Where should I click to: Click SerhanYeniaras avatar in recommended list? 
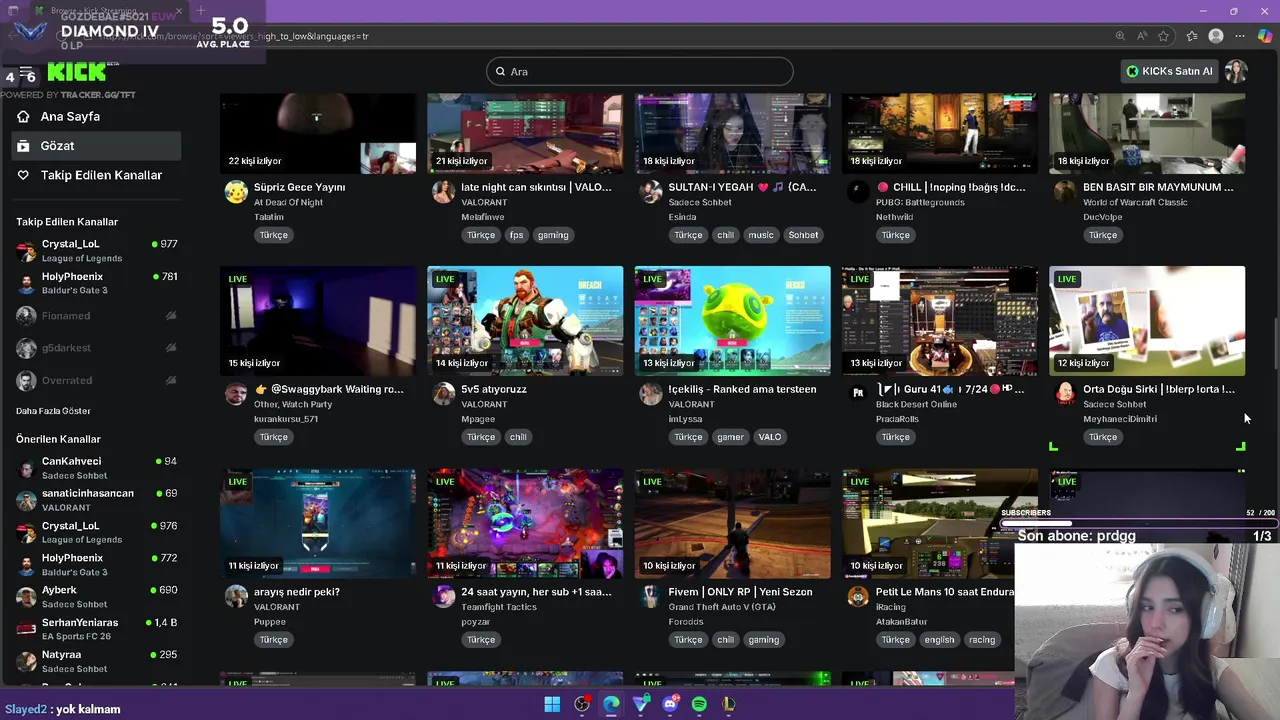(26, 629)
